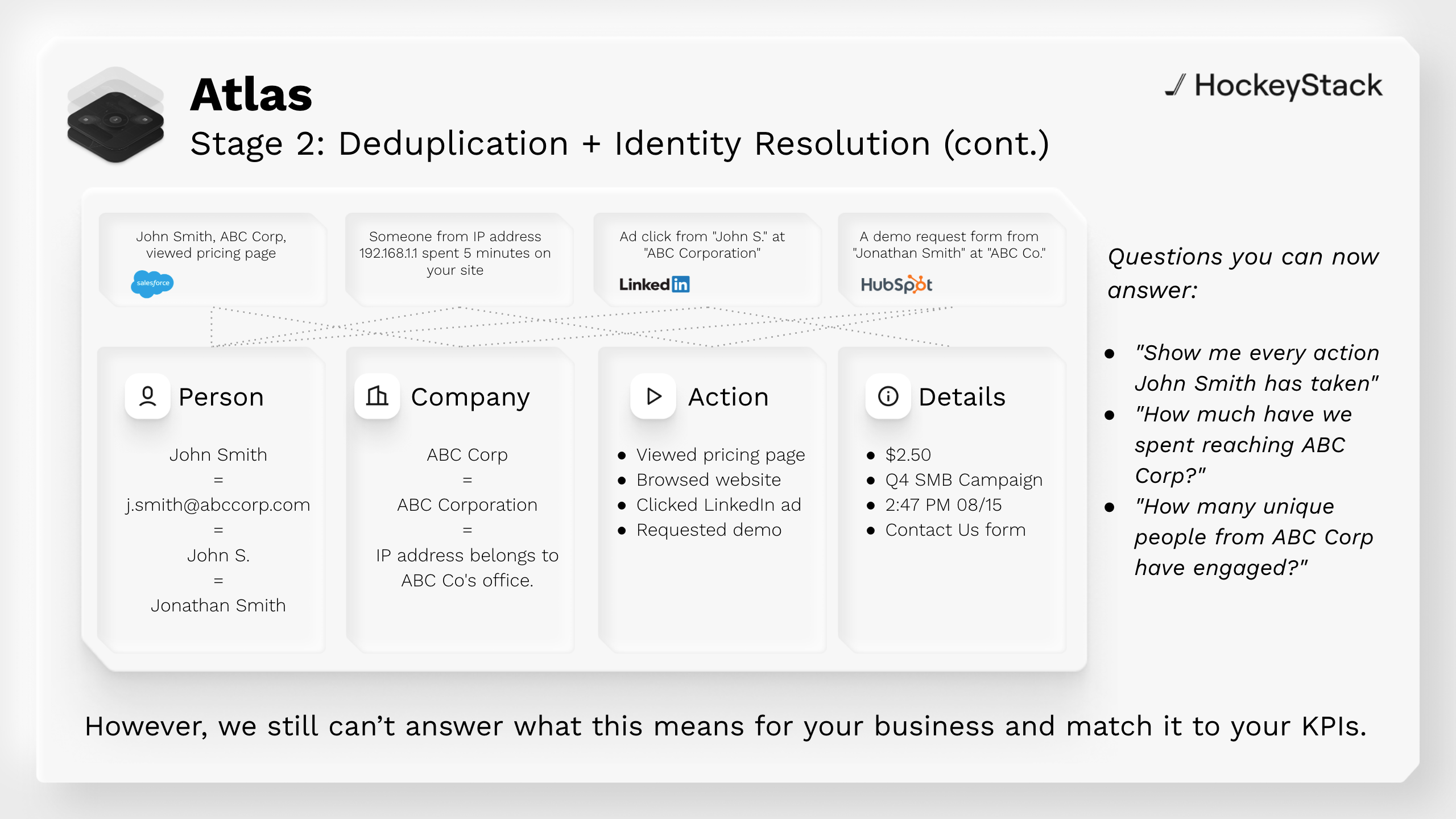Viewport: 1456px width, 819px height.
Task: Click the "Contact Us form" detail item
Action: 955,530
